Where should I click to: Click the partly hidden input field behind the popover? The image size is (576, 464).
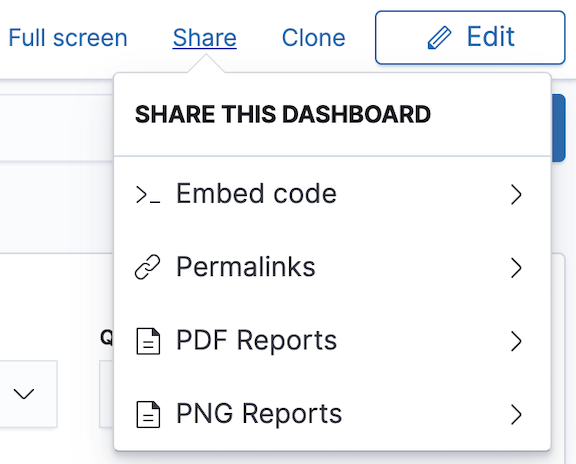click(x=107, y=394)
